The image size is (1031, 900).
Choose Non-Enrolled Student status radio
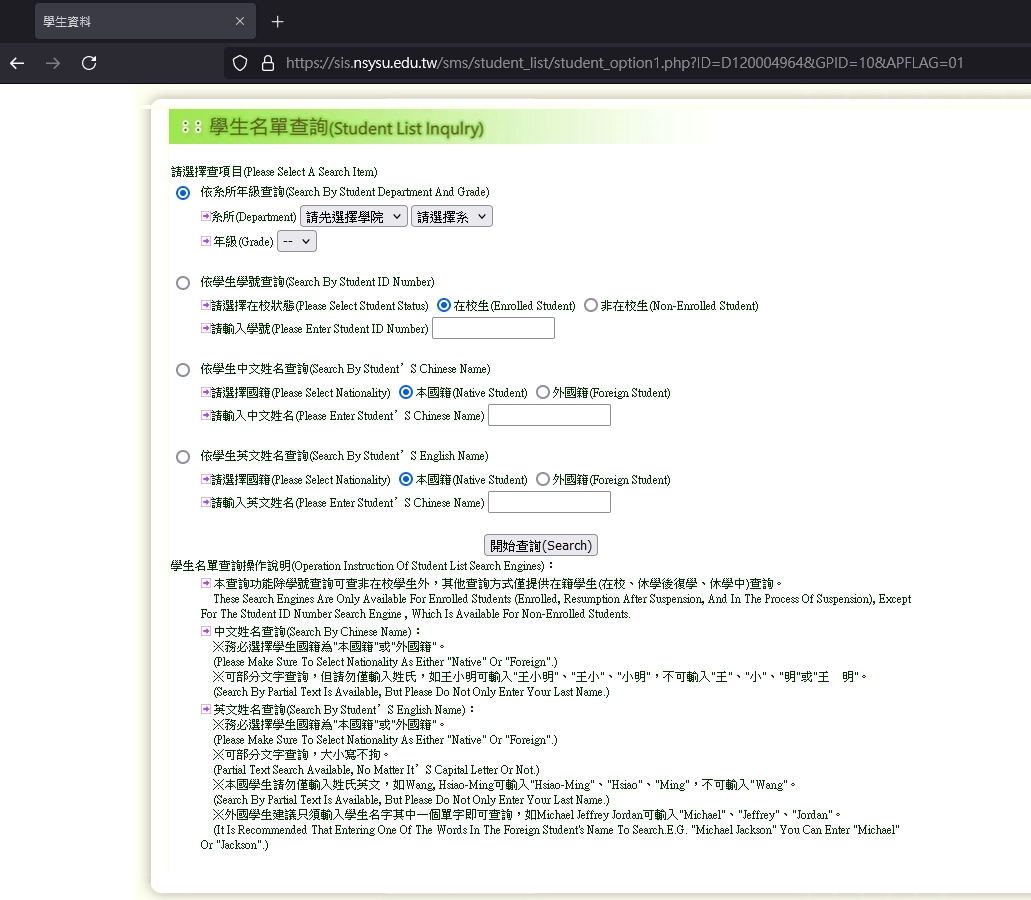coord(590,305)
